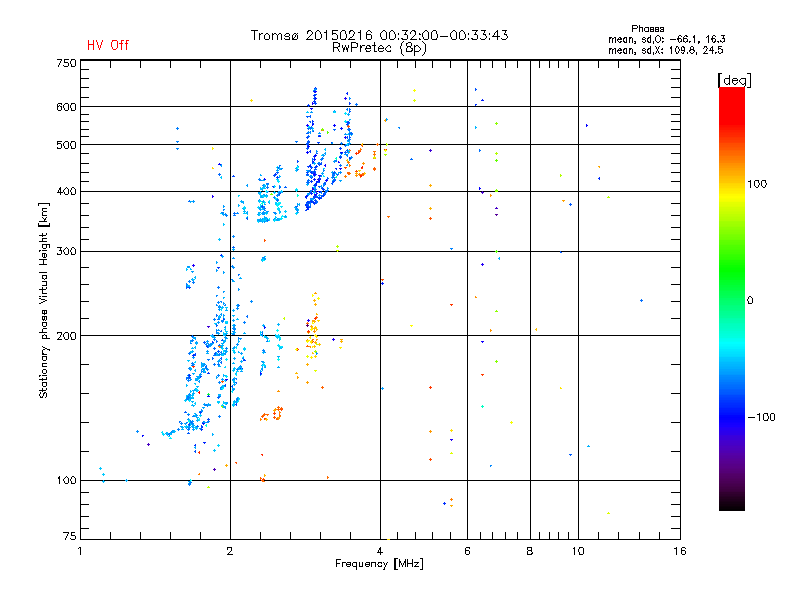This screenshot has height=600, width=800.
Task: Click the 'Stationary phase Virtual Height [km]' axis title
Action: click(x=43, y=300)
